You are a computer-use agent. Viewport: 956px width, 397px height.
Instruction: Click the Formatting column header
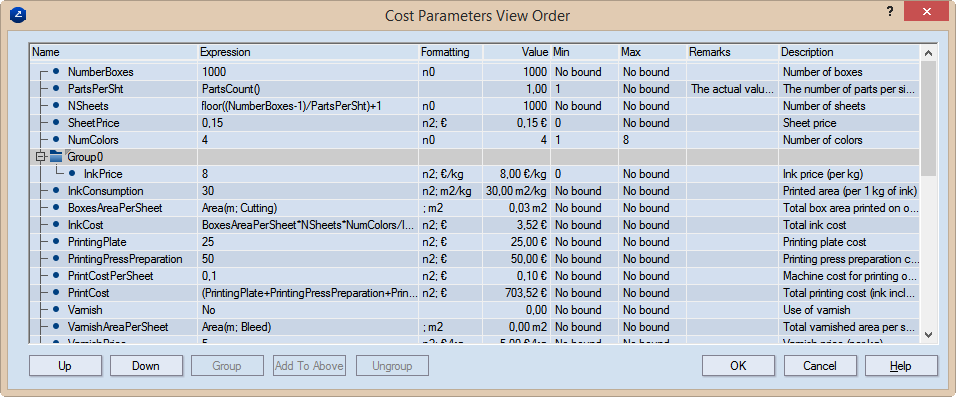[x=451, y=52]
